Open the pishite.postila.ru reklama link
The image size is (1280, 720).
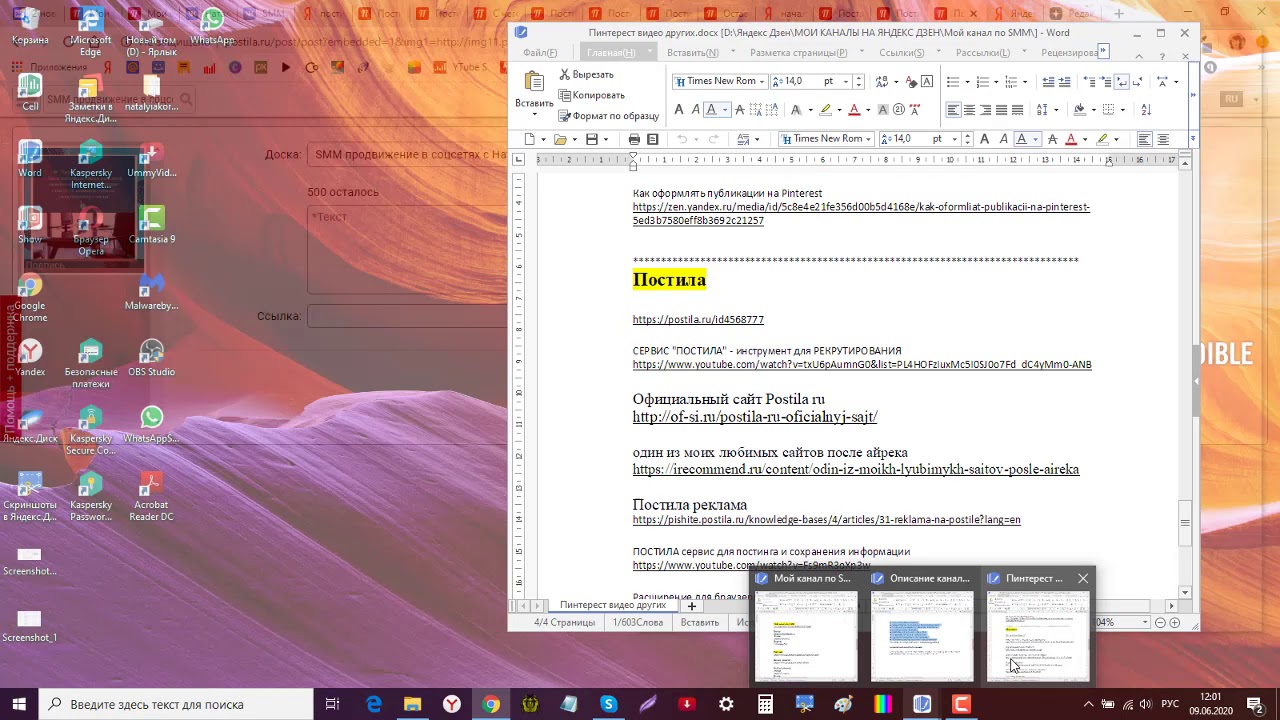827,520
